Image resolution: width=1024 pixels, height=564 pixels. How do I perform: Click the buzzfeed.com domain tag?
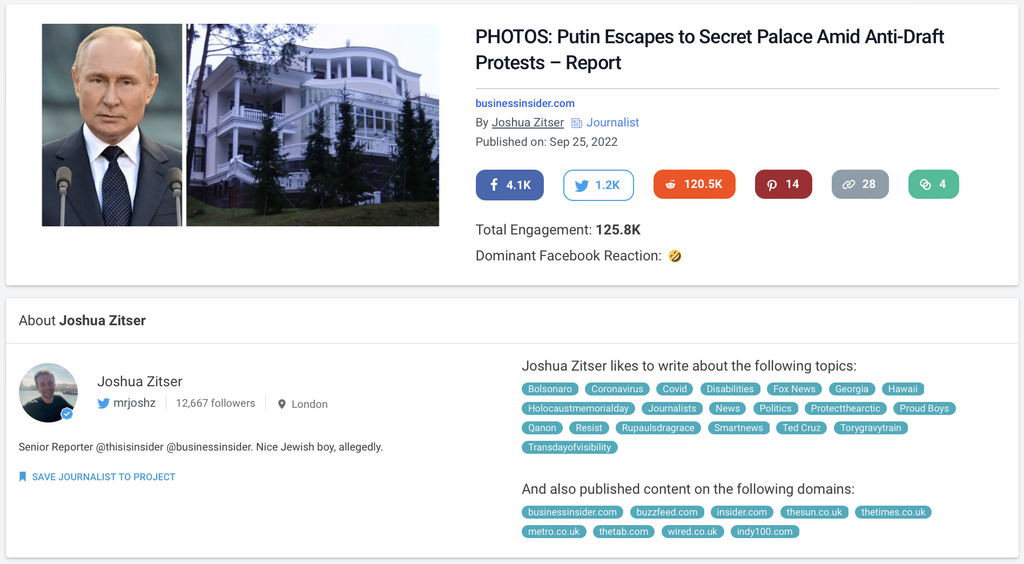[665, 512]
